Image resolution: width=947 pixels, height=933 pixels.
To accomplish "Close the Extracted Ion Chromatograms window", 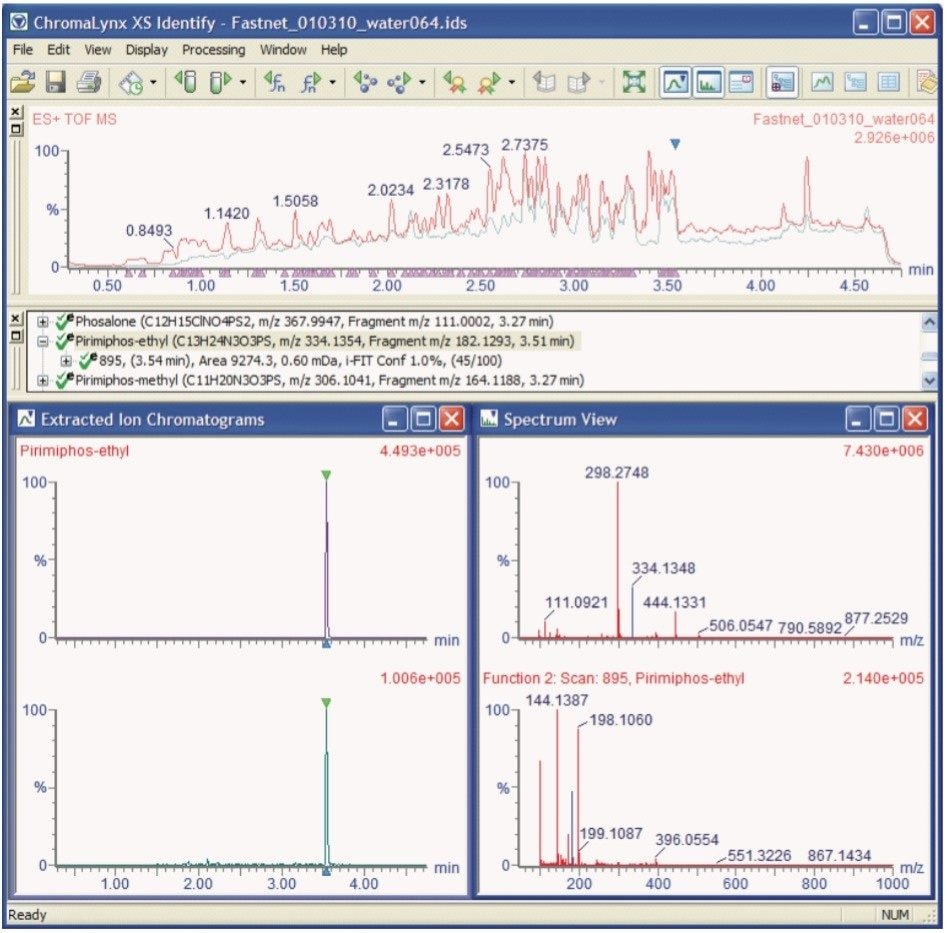I will (451, 419).
